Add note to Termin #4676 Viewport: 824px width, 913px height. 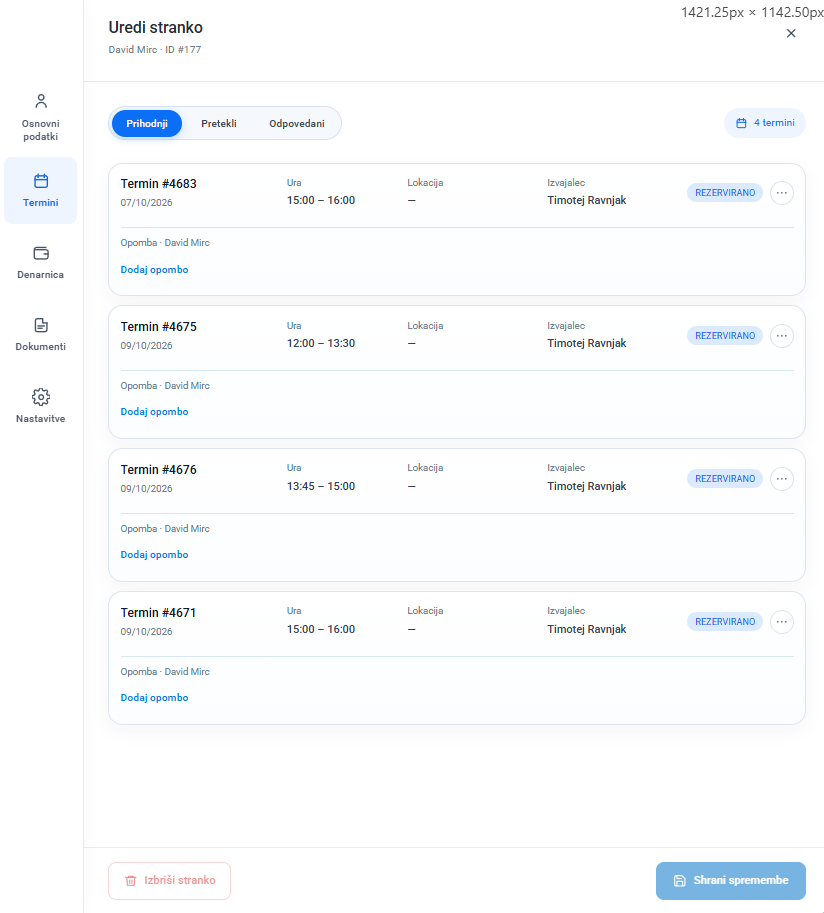click(154, 555)
